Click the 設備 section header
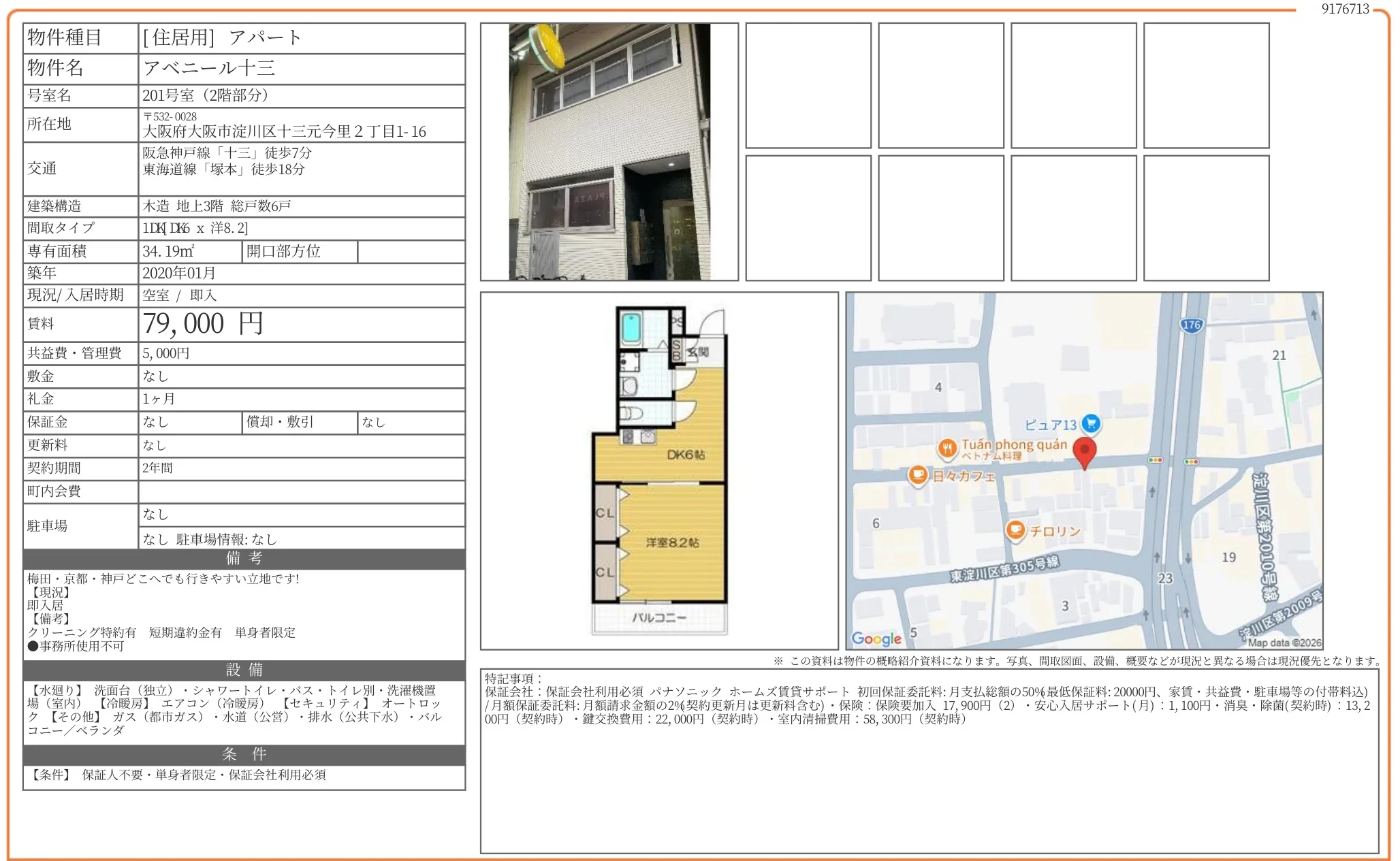This screenshot has width=1400, height=861. click(x=244, y=670)
